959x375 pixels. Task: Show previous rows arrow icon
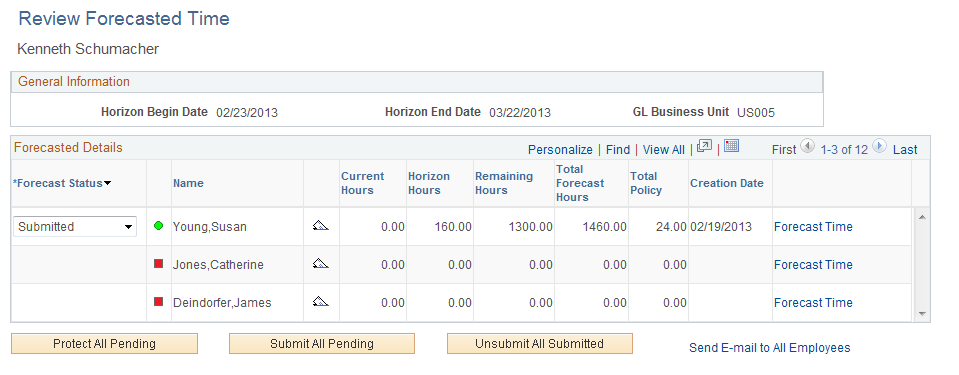(807, 146)
